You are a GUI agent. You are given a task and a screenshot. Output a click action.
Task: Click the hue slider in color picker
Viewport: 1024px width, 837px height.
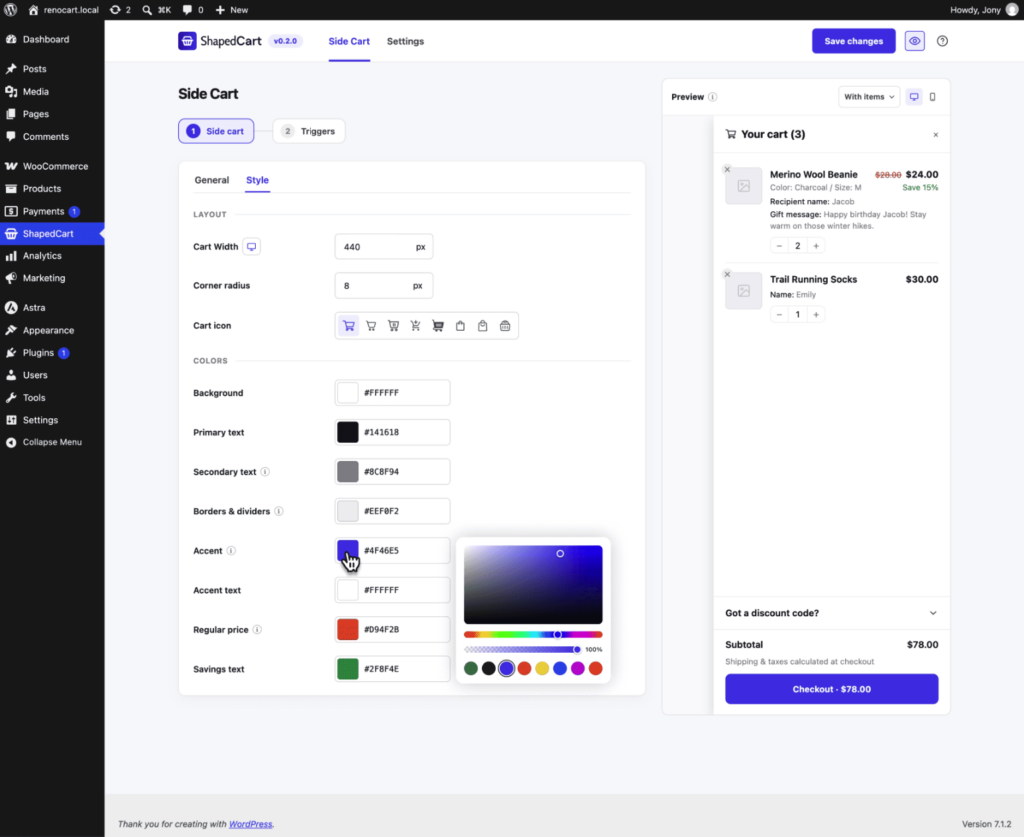pyautogui.click(x=533, y=635)
